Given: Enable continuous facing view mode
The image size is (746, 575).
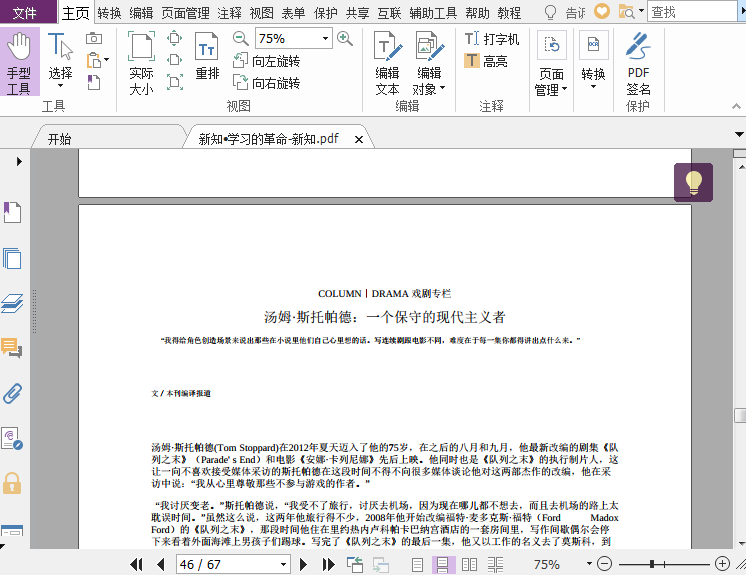Looking at the screenshot, I should point(495,565).
